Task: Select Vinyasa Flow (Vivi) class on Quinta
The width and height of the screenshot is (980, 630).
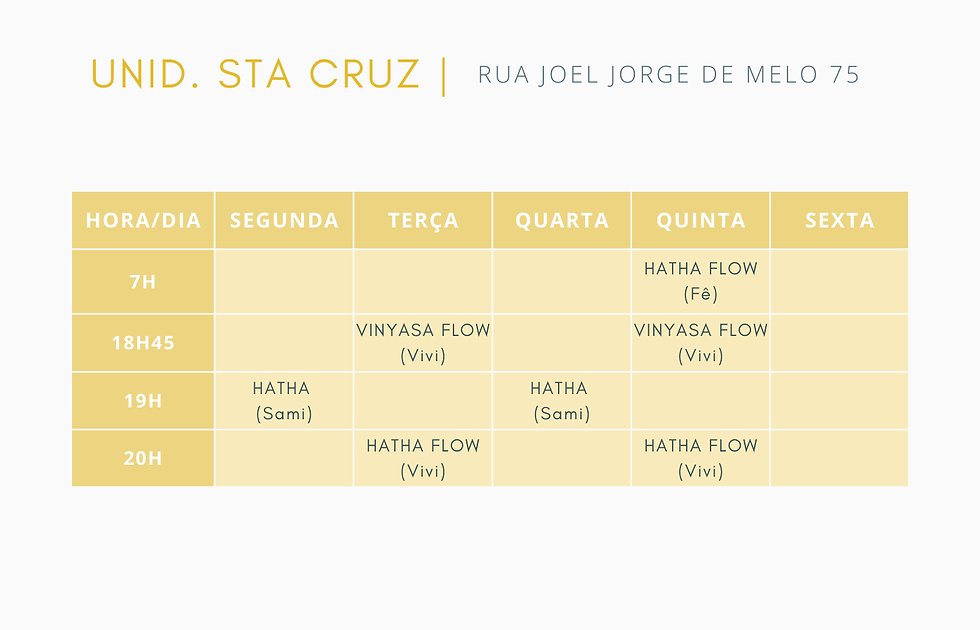Action: (x=701, y=342)
